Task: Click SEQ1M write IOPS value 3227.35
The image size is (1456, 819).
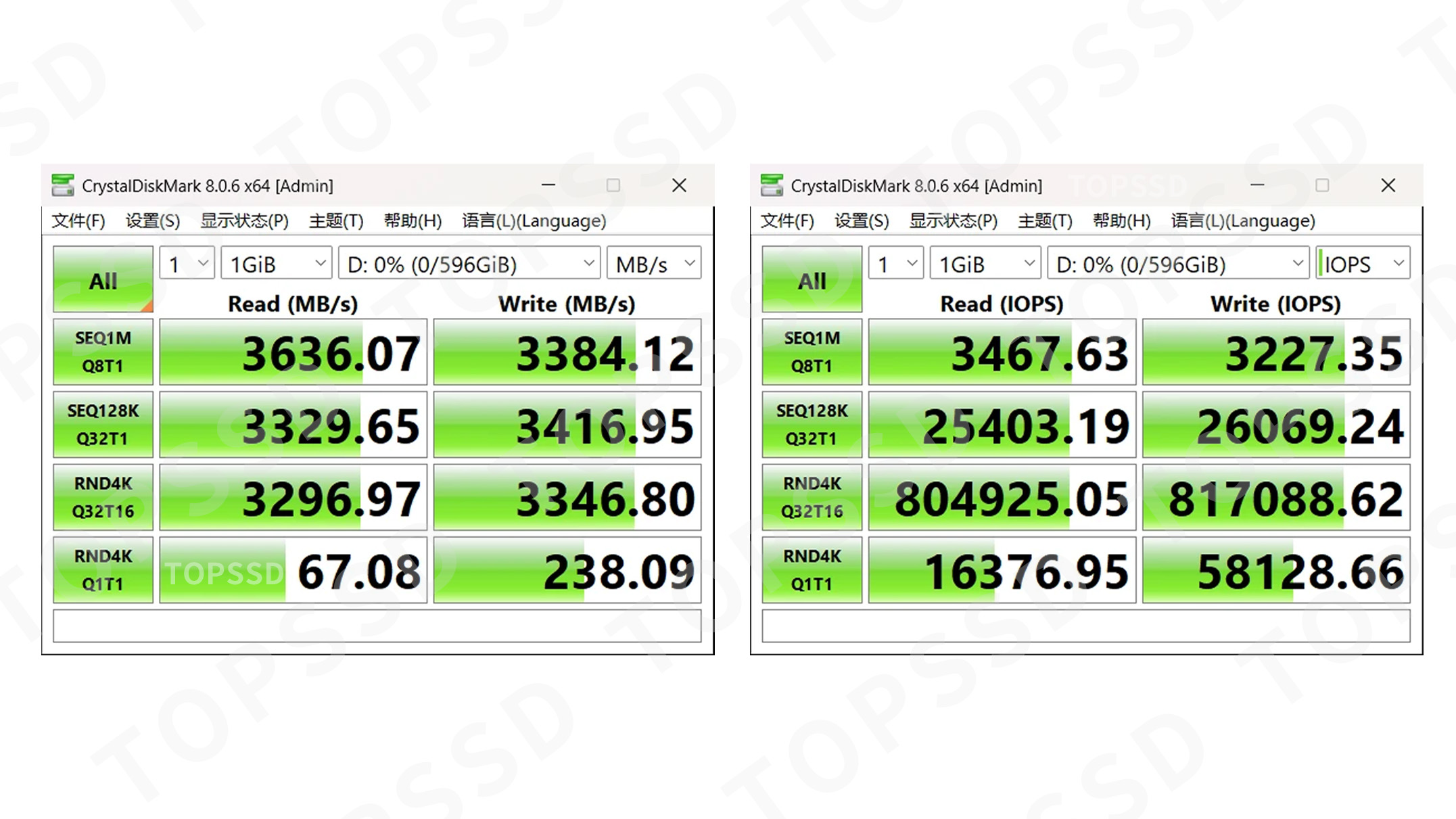Action: point(1276,352)
